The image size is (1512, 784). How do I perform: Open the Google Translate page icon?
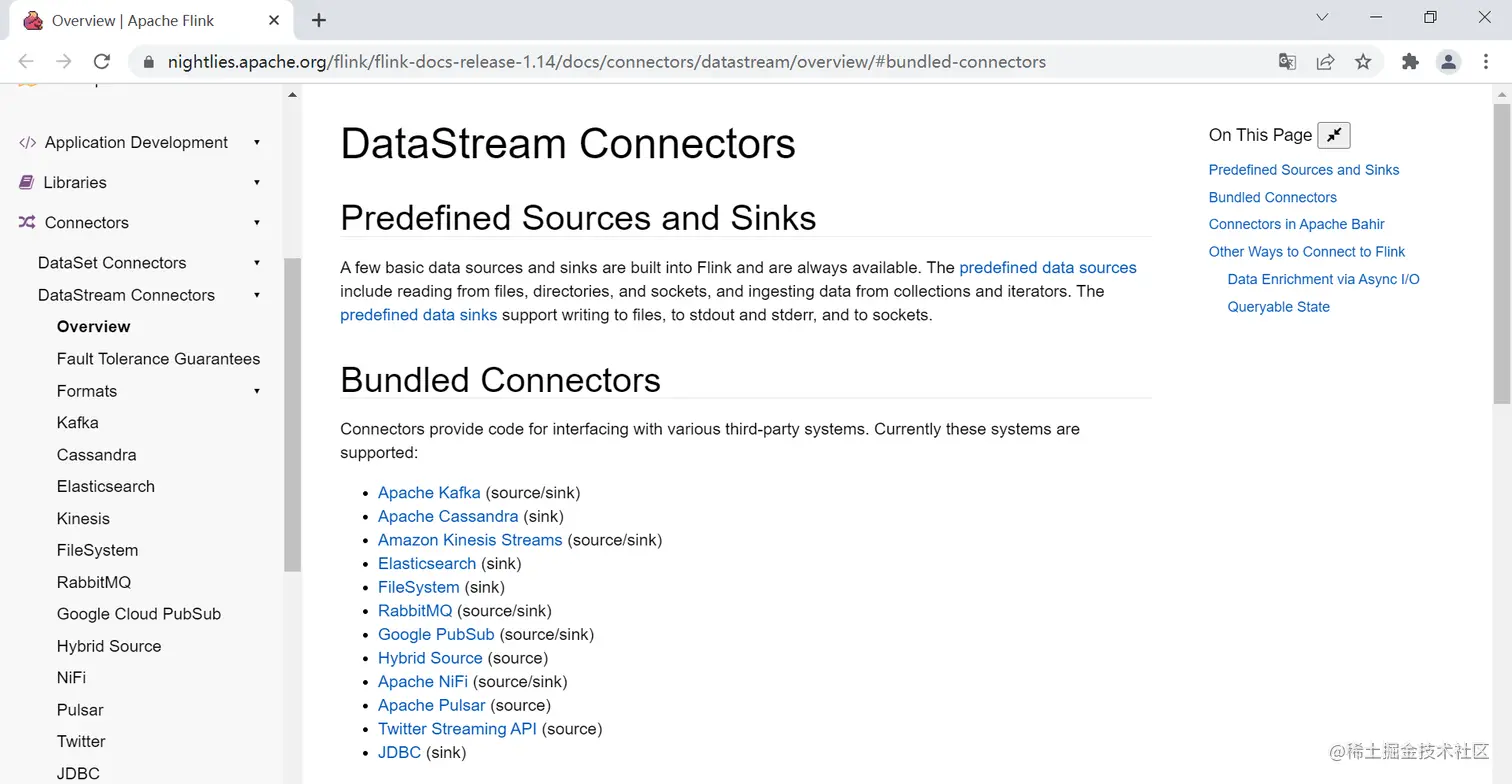[x=1287, y=62]
